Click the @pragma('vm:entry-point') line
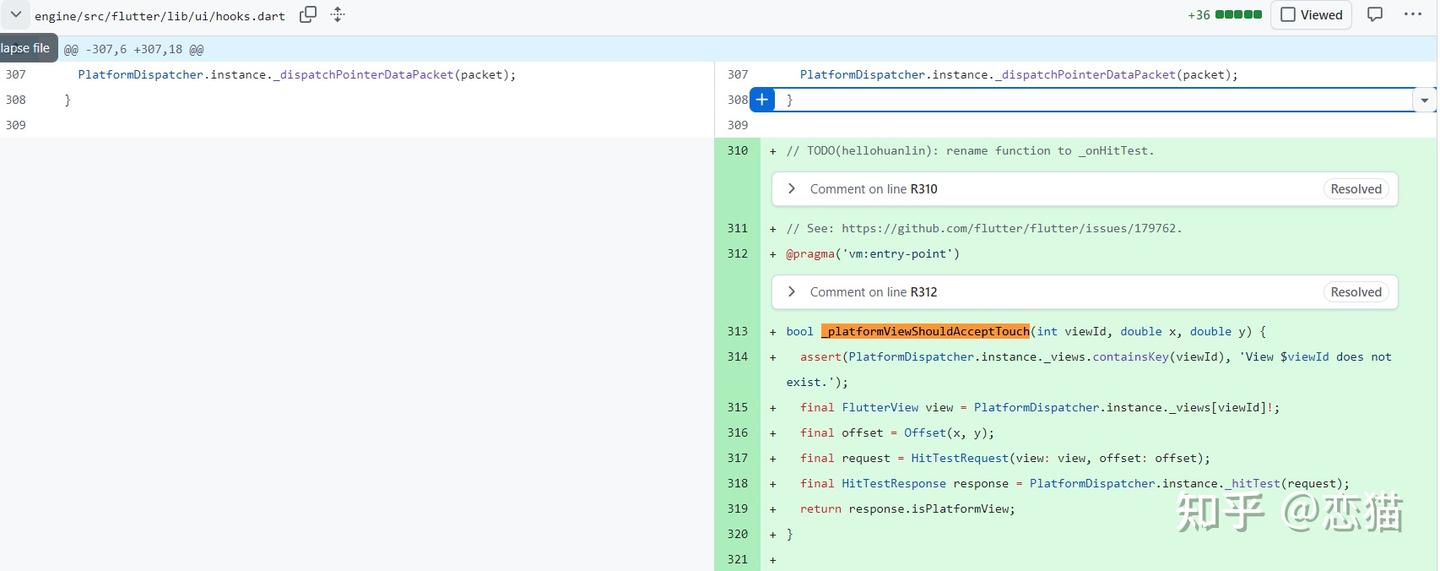The width and height of the screenshot is (1440, 571). pos(873,254)
